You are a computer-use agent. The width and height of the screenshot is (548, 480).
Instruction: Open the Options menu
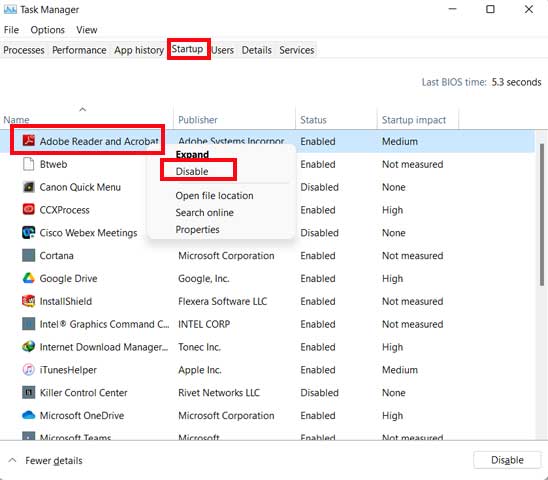point(48,30)
